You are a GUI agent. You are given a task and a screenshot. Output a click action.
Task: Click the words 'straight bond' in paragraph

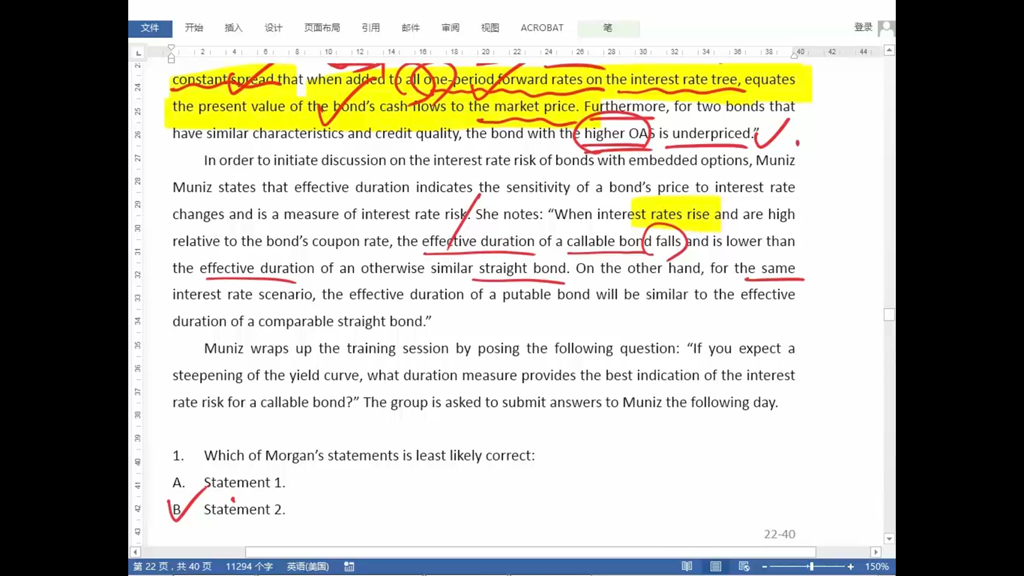(x=524, y=268)
